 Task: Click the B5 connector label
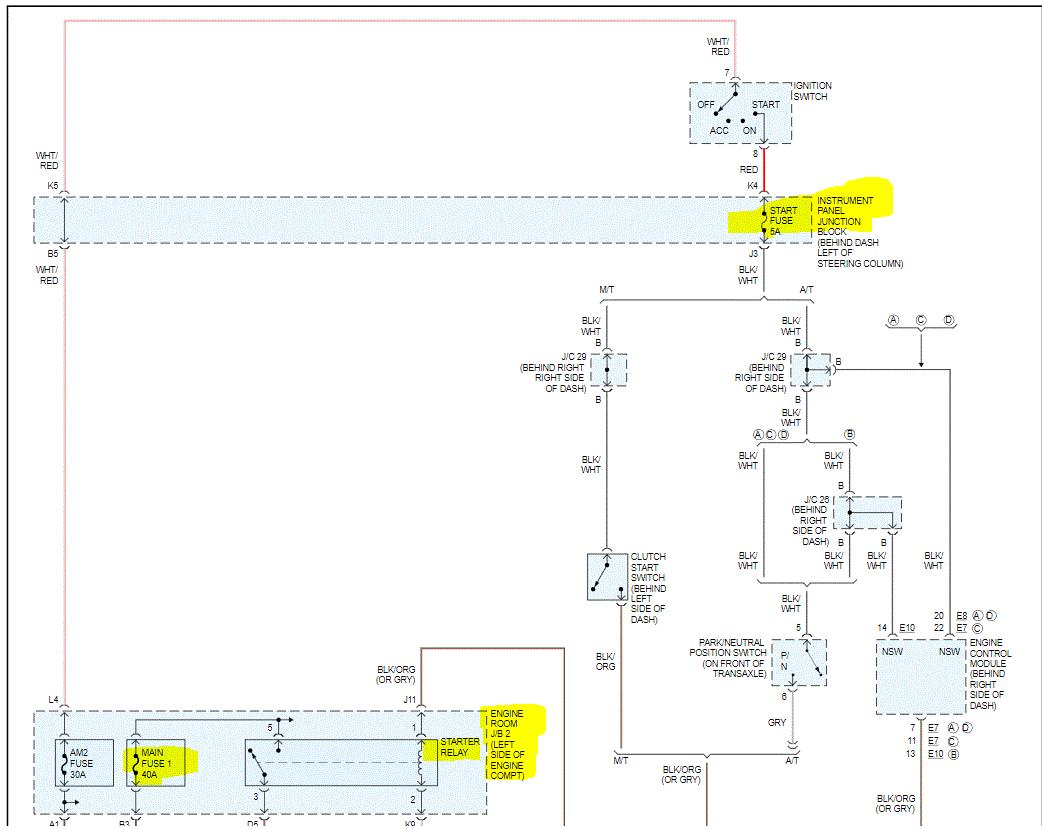pyautogui.click(x=52, y=253)
